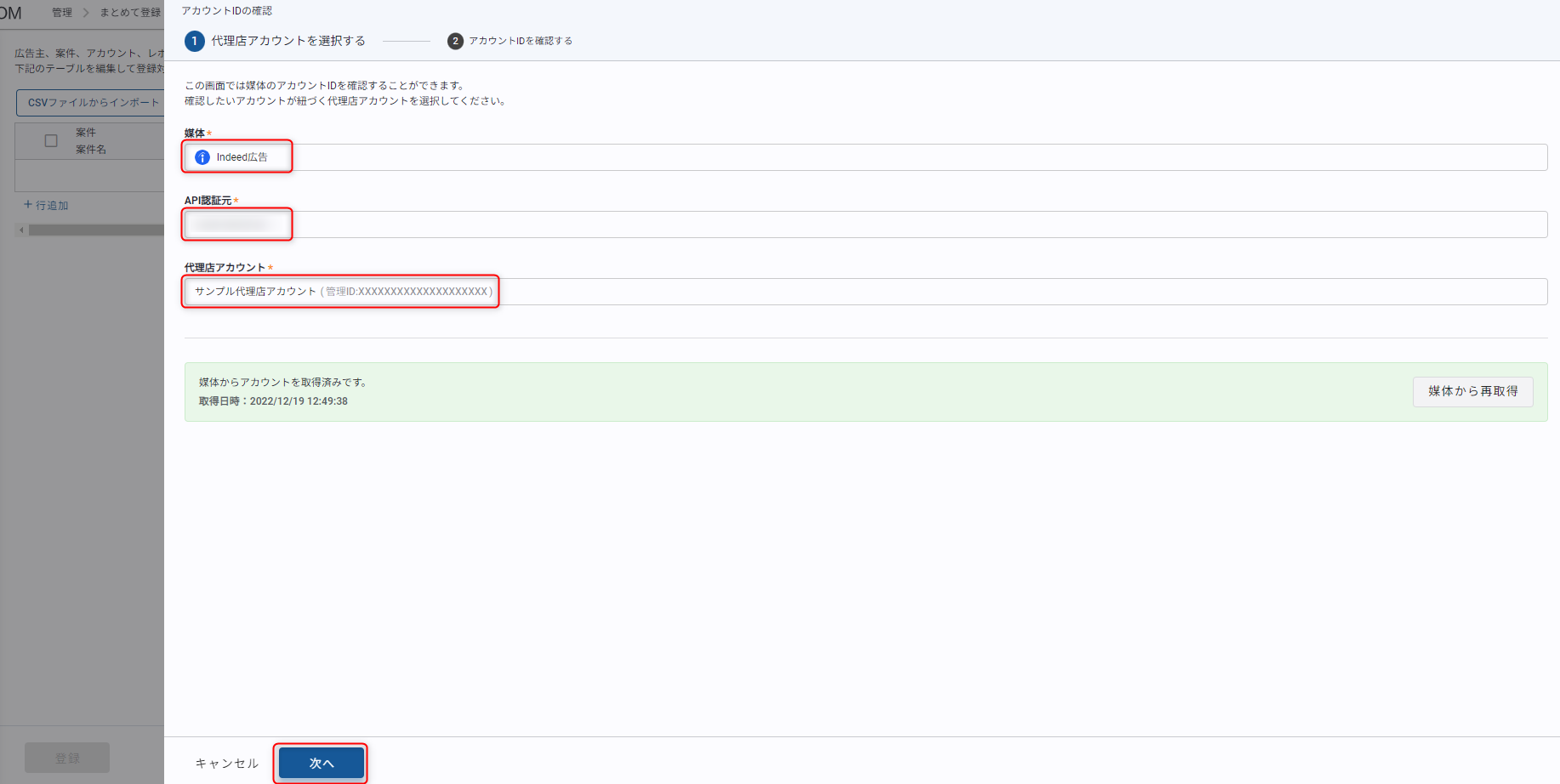Image resolution: width=1560 pixels, height=784 pixels.
Task: Click the table's horizontal scrollbar track
Action: 95,230
